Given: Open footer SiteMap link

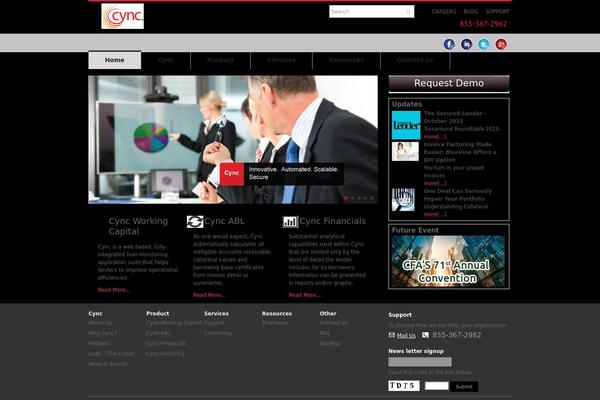Looking at the screenshot, I should (330, 343).
